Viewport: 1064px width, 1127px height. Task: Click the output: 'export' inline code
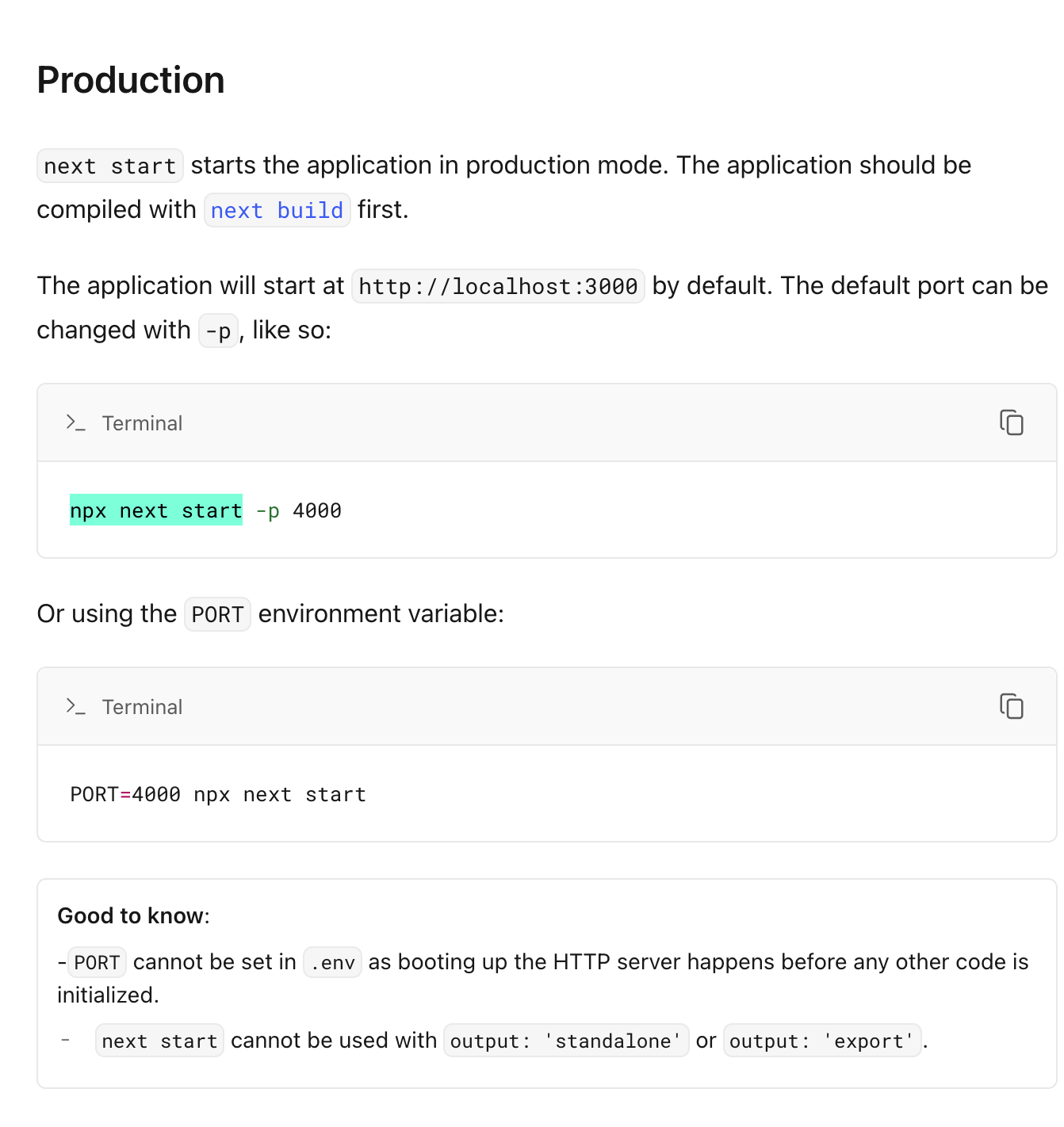[x=822, y=1041]
